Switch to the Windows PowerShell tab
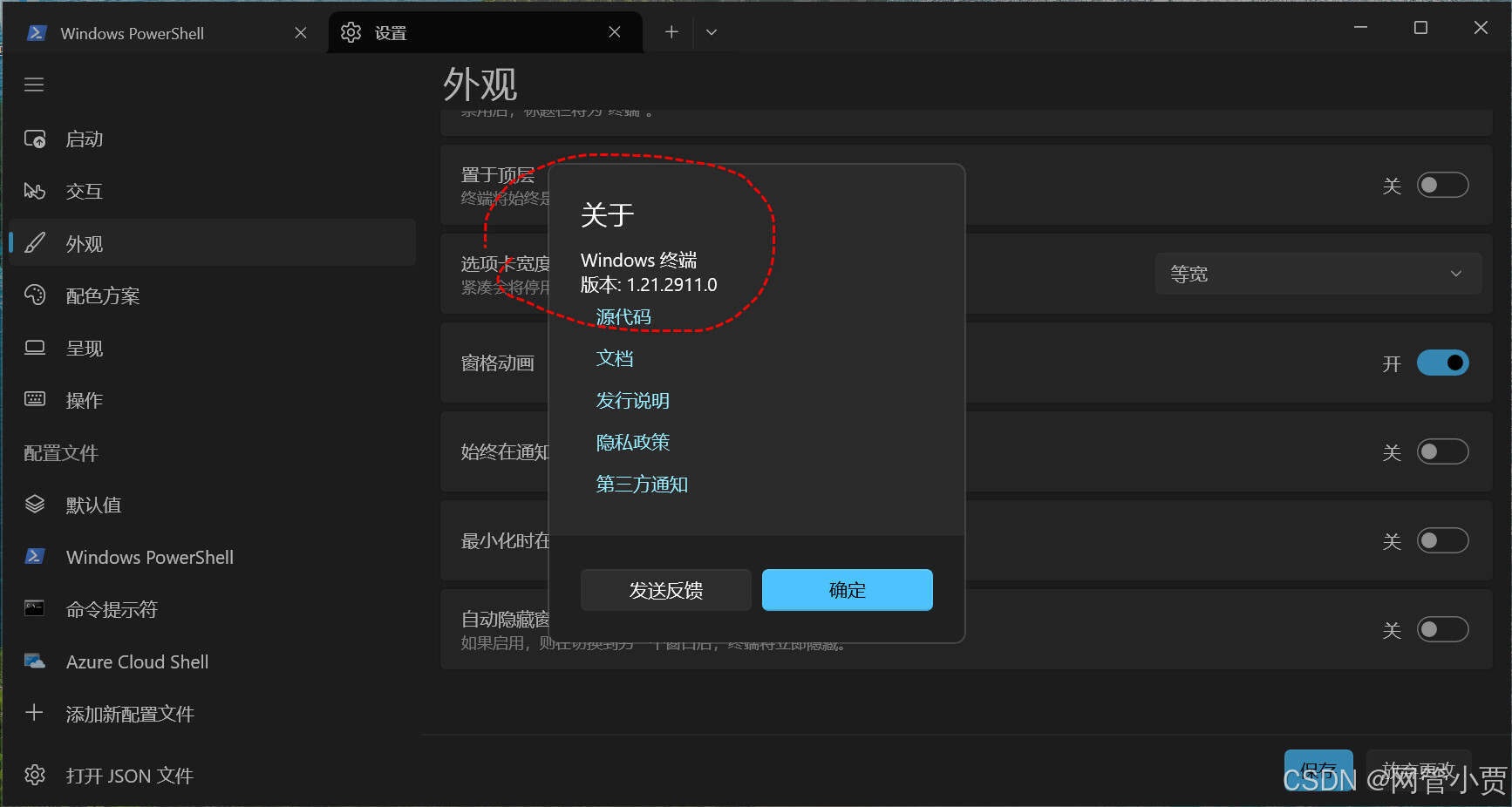 166,33
